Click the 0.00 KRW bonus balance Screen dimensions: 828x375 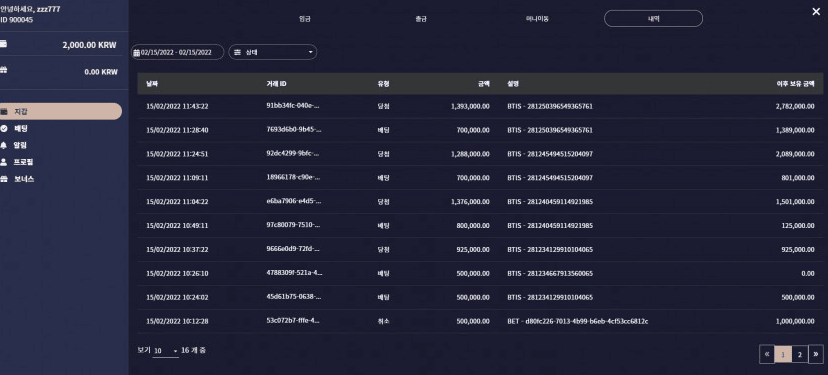pyautogui.click(x=101, y=72)
